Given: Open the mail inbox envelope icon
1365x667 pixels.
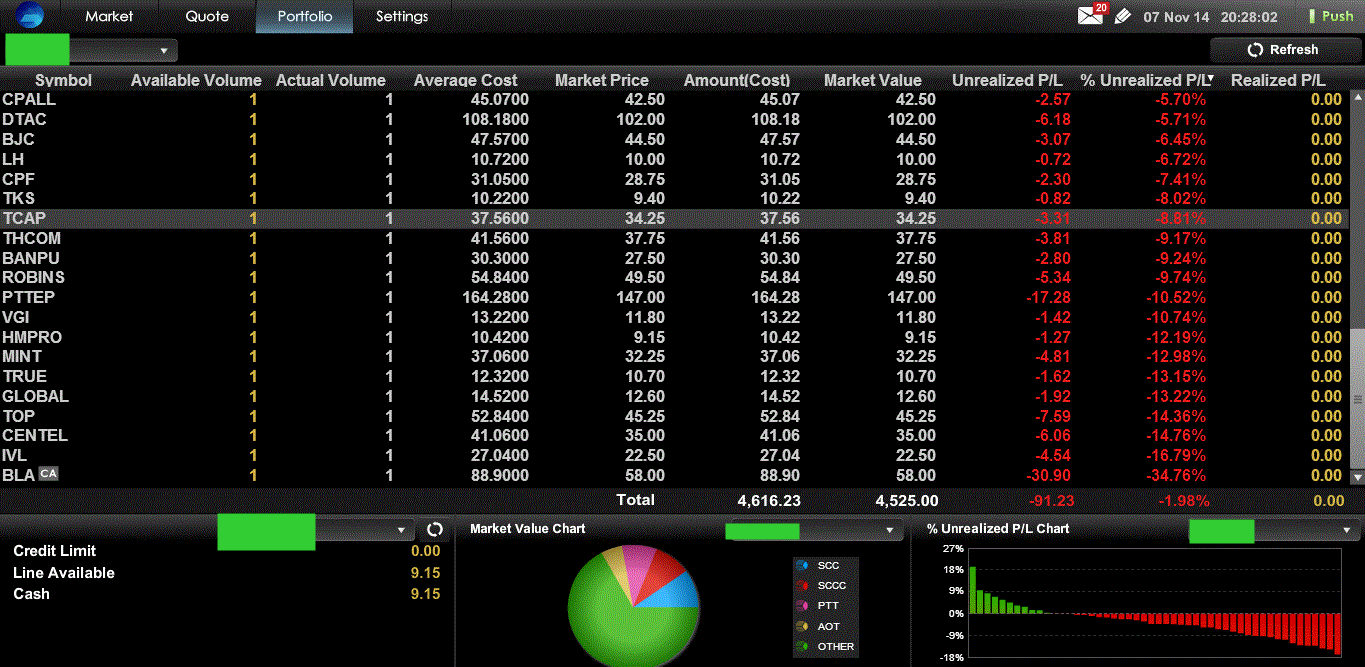Looking at the screenshot, I should [x=1090, y=16].
